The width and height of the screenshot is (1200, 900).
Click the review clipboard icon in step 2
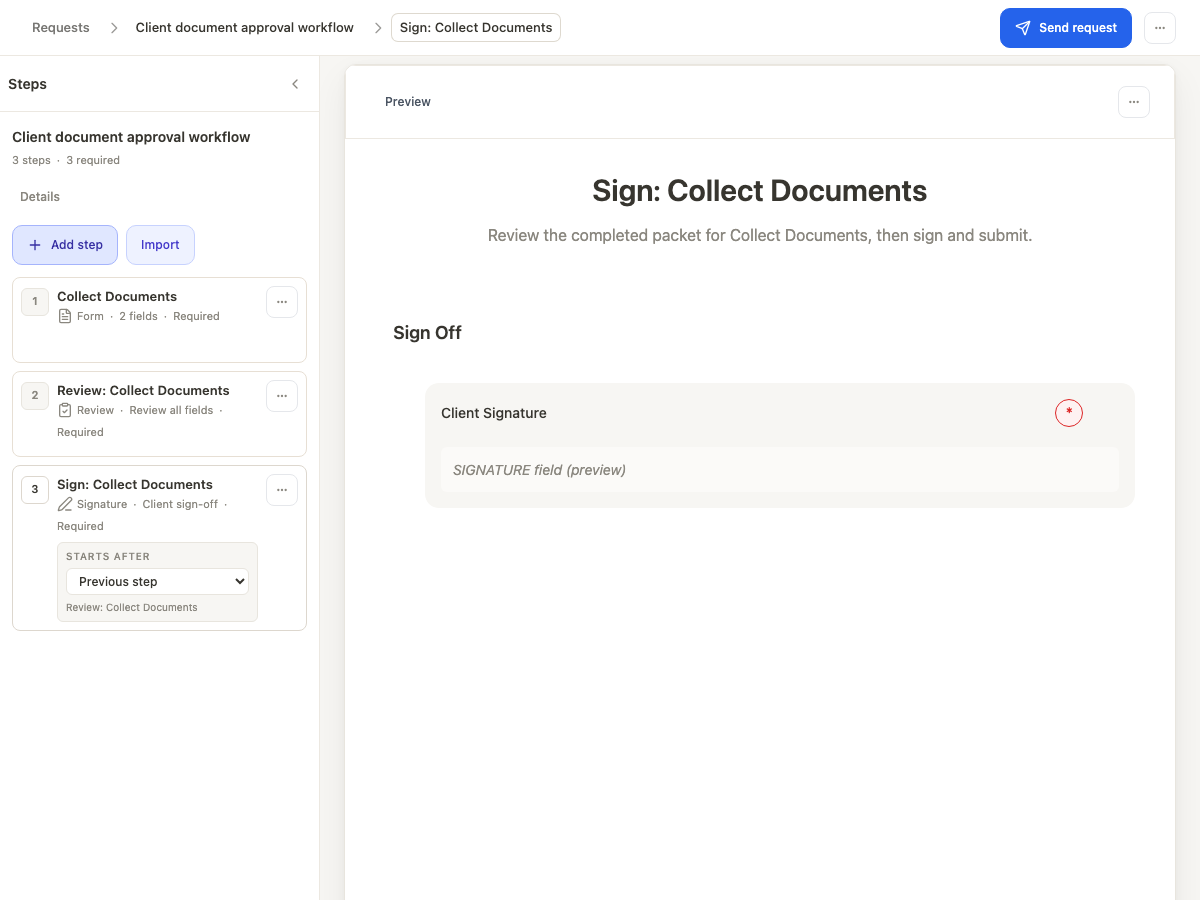(65, 410)
